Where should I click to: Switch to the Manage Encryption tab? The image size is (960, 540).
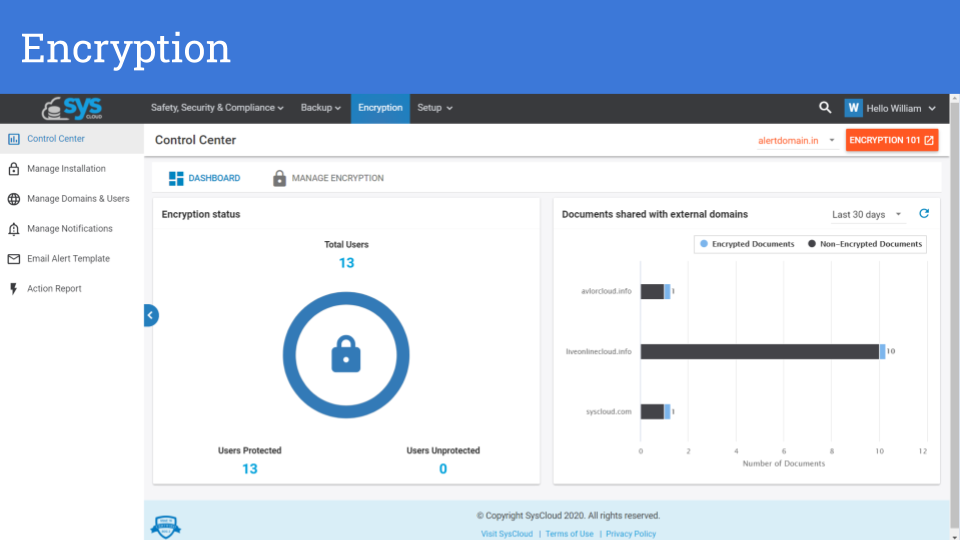(328, 178)
